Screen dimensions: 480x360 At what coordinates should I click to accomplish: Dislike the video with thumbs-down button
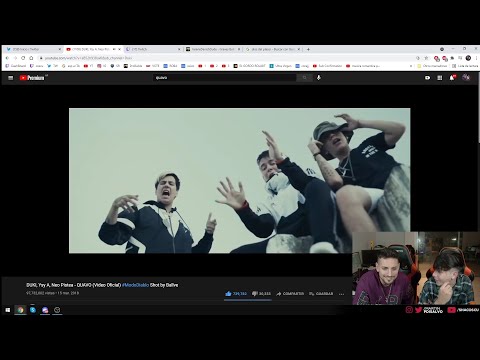[261, 294]
